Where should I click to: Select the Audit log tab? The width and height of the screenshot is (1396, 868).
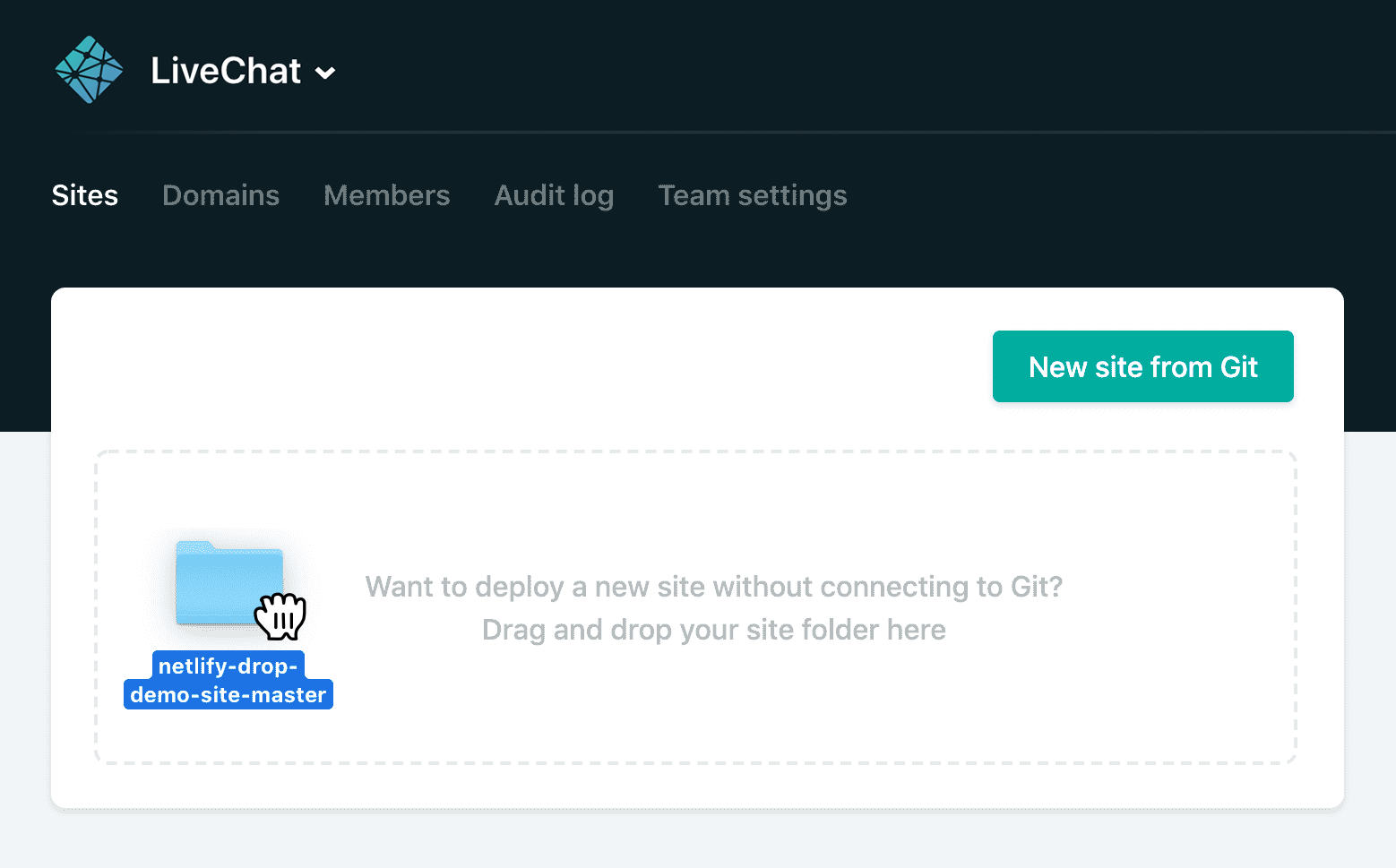click(x=554, y=195)
